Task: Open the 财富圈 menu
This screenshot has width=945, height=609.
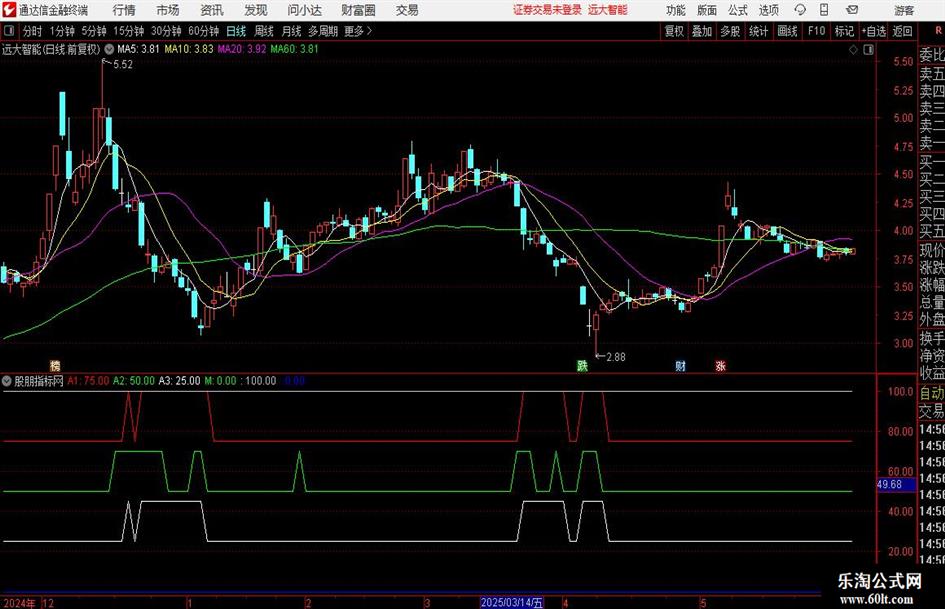Action: coord(358,10)
